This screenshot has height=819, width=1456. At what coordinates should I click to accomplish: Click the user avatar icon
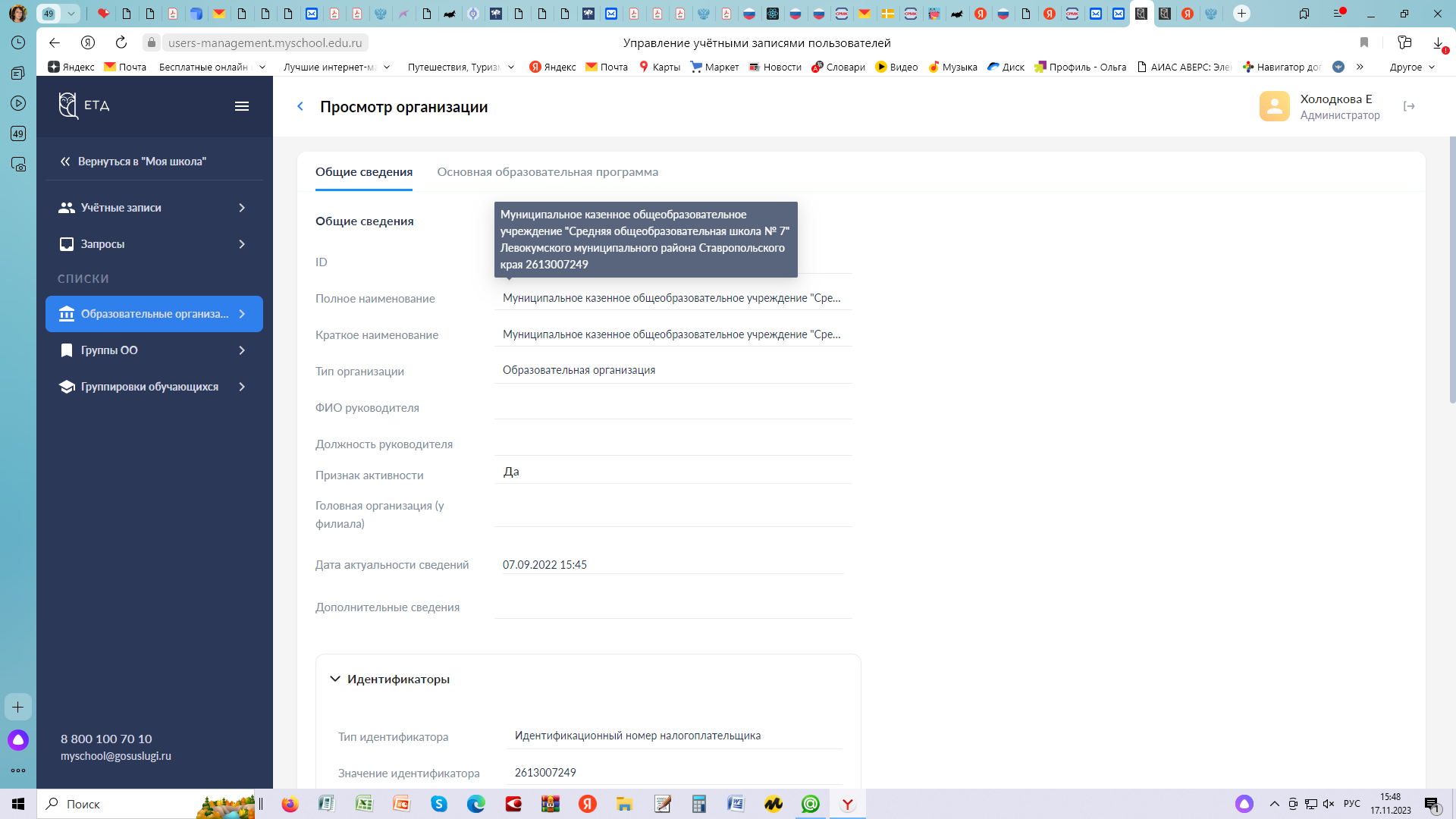click(x=1275, y=106)
